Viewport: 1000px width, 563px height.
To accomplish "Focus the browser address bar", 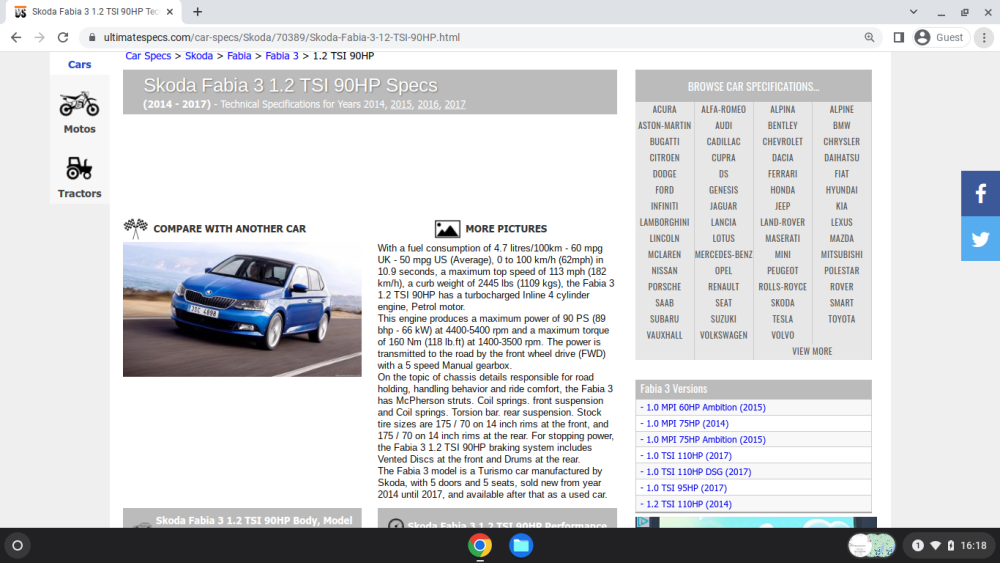I will coord(478,38).
